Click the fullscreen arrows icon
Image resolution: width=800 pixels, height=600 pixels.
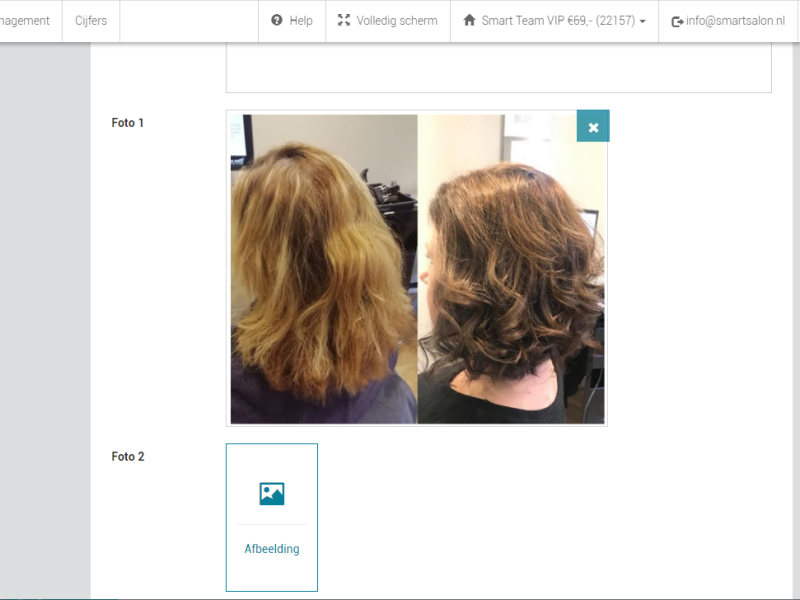[344, 20]
